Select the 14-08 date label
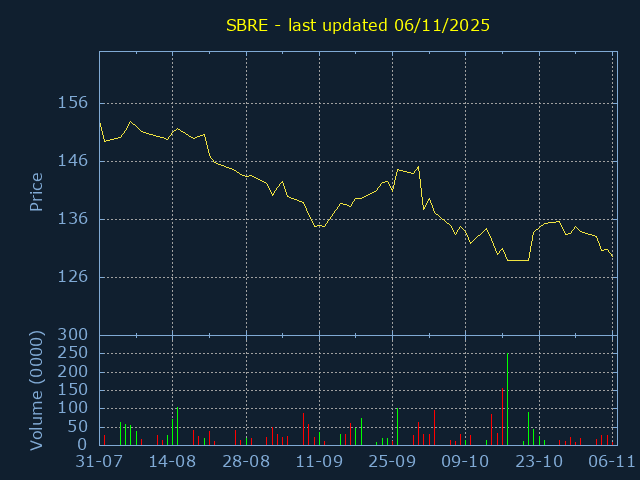The height and width of the screenshot is (480, 640). pyautogui.click(x=172, y=462)
